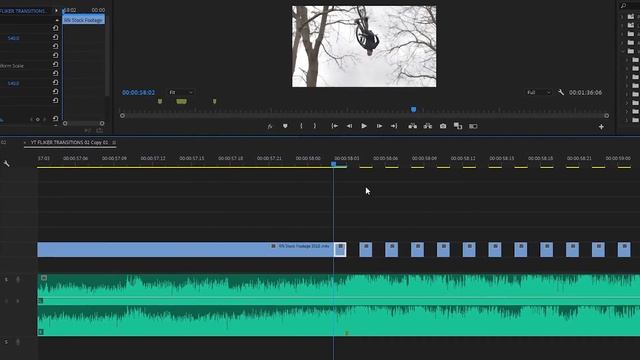Click the Lift button in transport bar
The width and height of the screenshot is (640, 360).
[413, 126]
